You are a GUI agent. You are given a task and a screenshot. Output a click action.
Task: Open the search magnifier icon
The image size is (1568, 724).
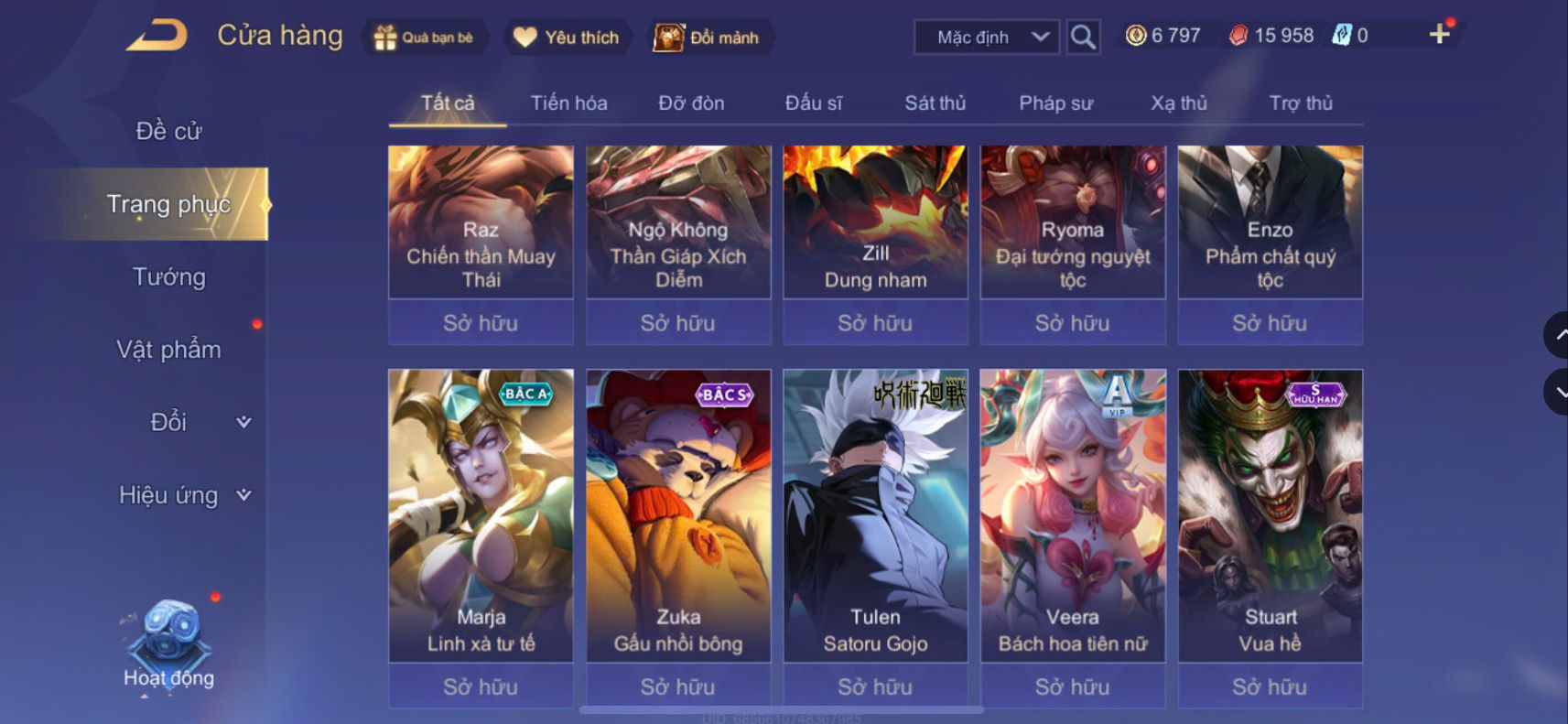[1083, 38]
